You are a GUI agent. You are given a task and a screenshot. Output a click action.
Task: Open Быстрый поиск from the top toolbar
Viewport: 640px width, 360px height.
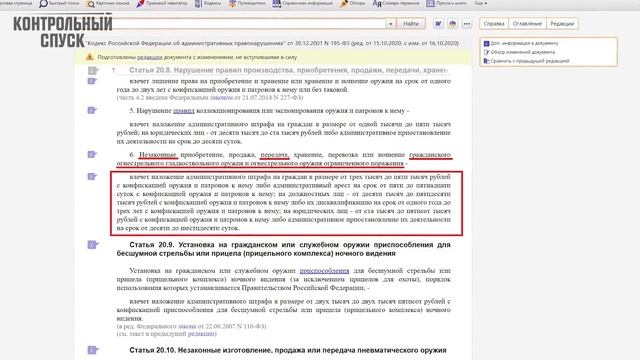click(x=59, y=3)
